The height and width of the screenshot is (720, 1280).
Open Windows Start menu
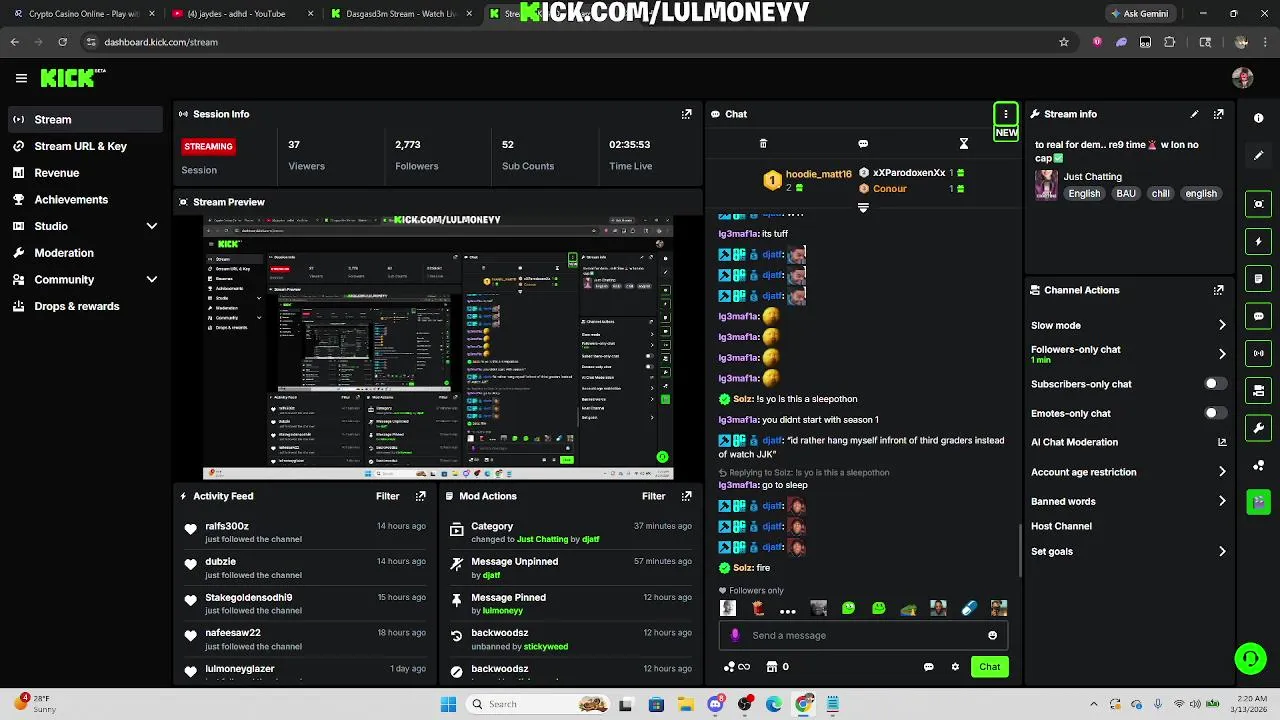(448, 704)
